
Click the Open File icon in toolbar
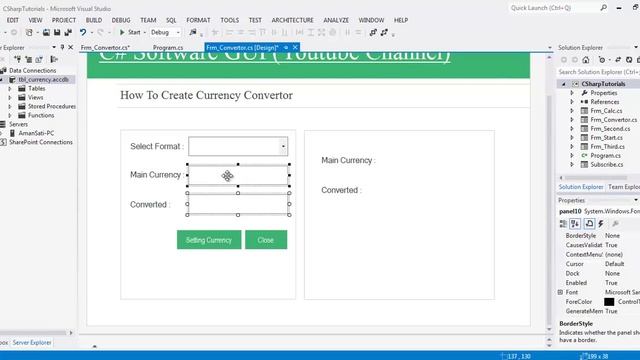tap(47, 32)
